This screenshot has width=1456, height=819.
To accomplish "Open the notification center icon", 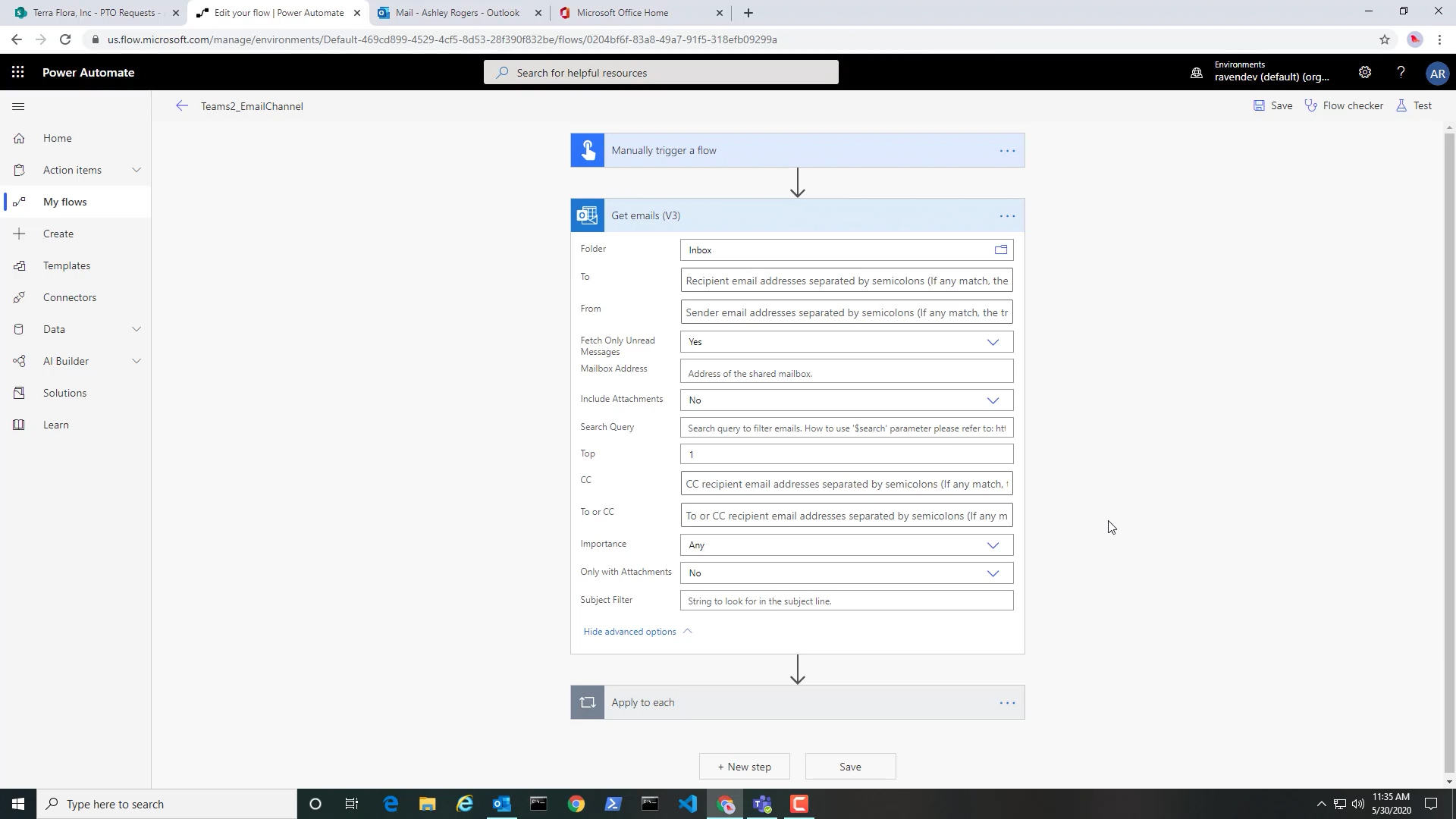I will click(1431, 804).
